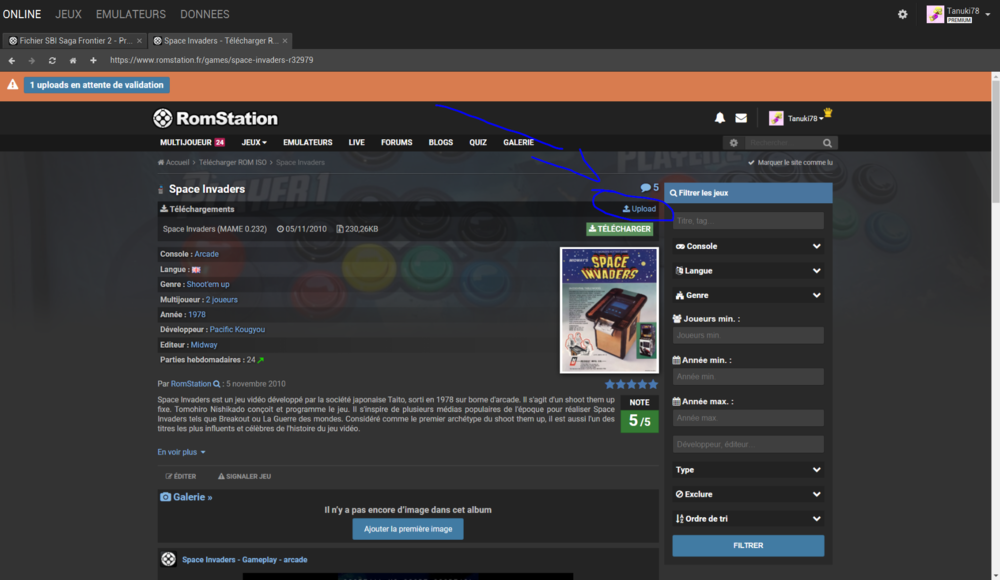This screenshot has width=1000, height=580.
Task: Expand the Genre filter dropdown
Action: click(748, 295)
